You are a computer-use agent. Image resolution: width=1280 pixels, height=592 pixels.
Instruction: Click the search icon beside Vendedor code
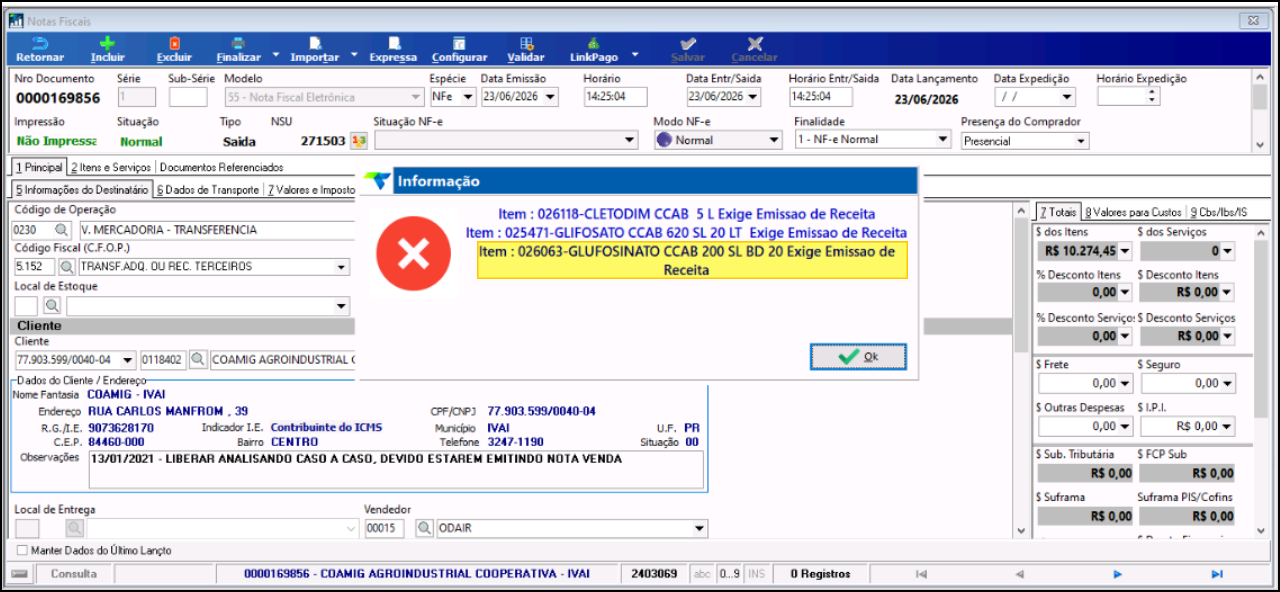click(x=425, y=529)
